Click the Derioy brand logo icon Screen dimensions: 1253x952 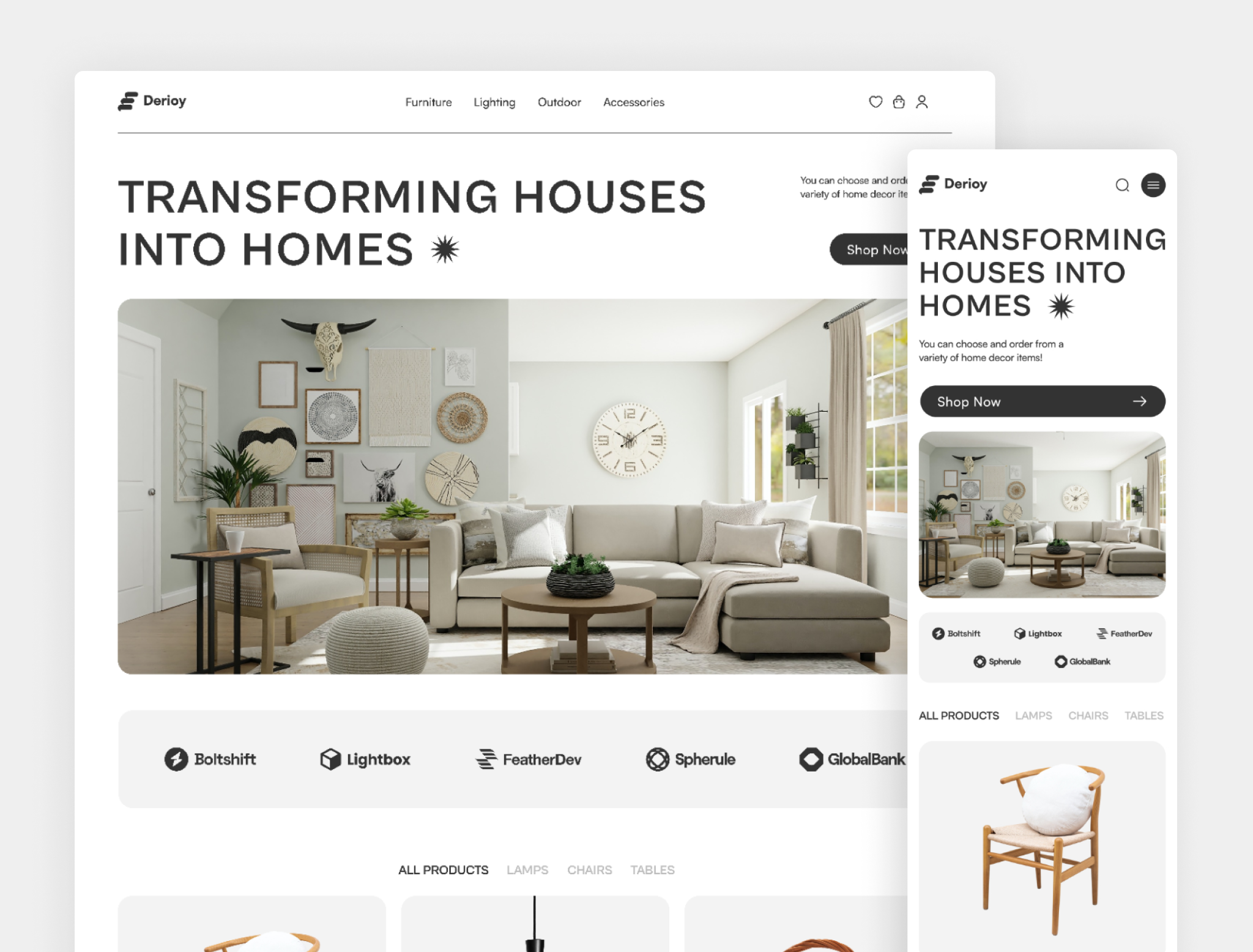pos(128,100)
